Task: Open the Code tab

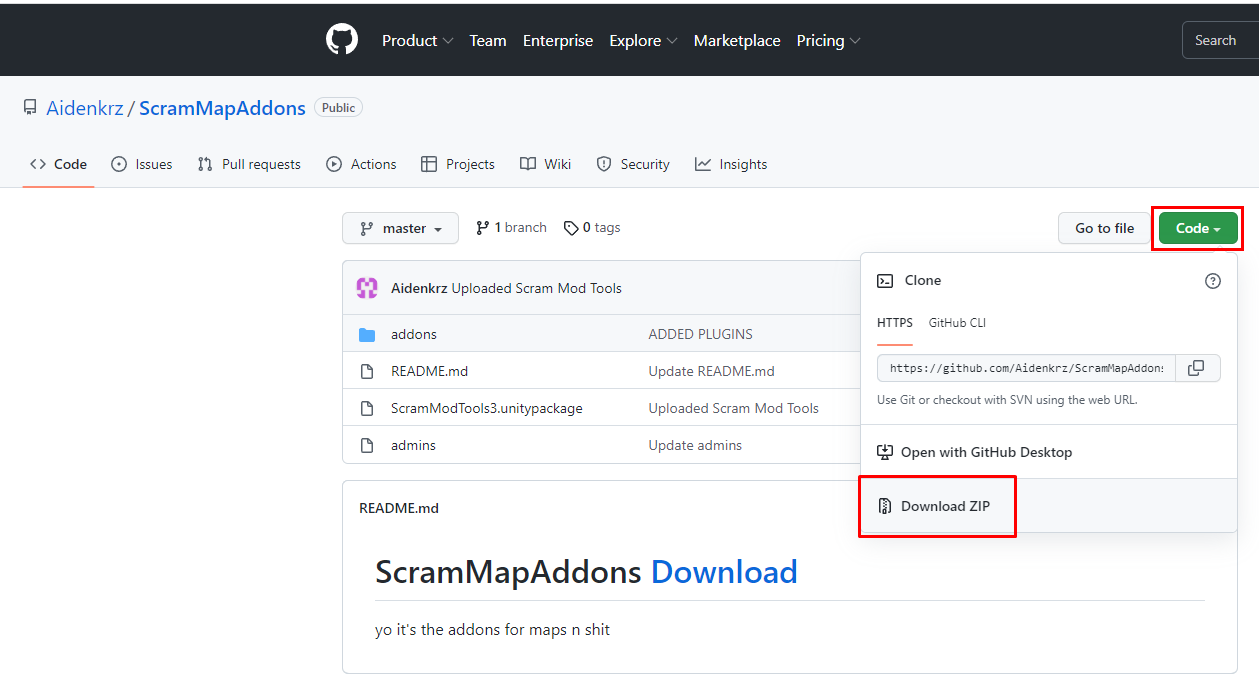Action: (58, 164)
